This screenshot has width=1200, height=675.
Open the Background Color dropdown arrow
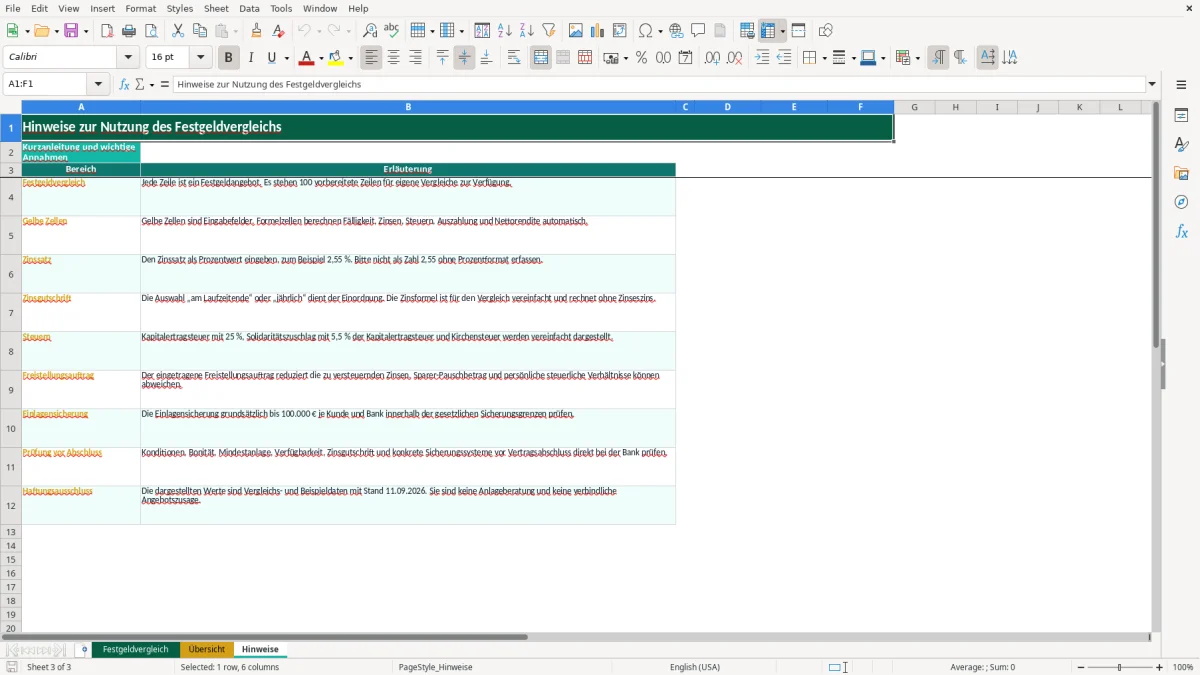coord(350,58)
